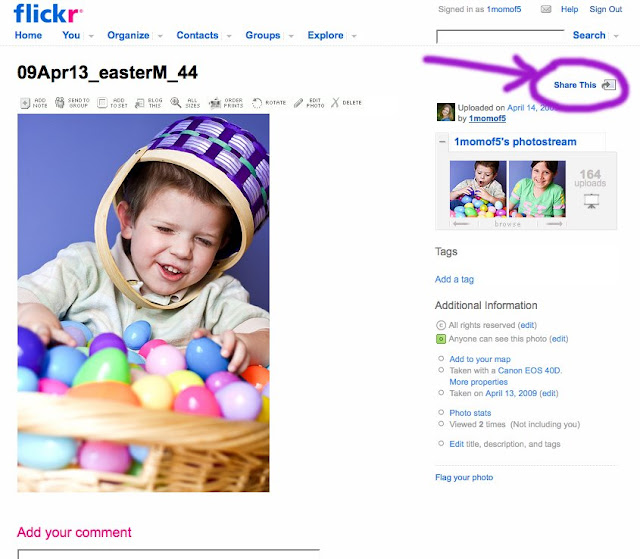Click the Share This link
The height and width of the screenshot is (559, 640).
pos(575,85)
